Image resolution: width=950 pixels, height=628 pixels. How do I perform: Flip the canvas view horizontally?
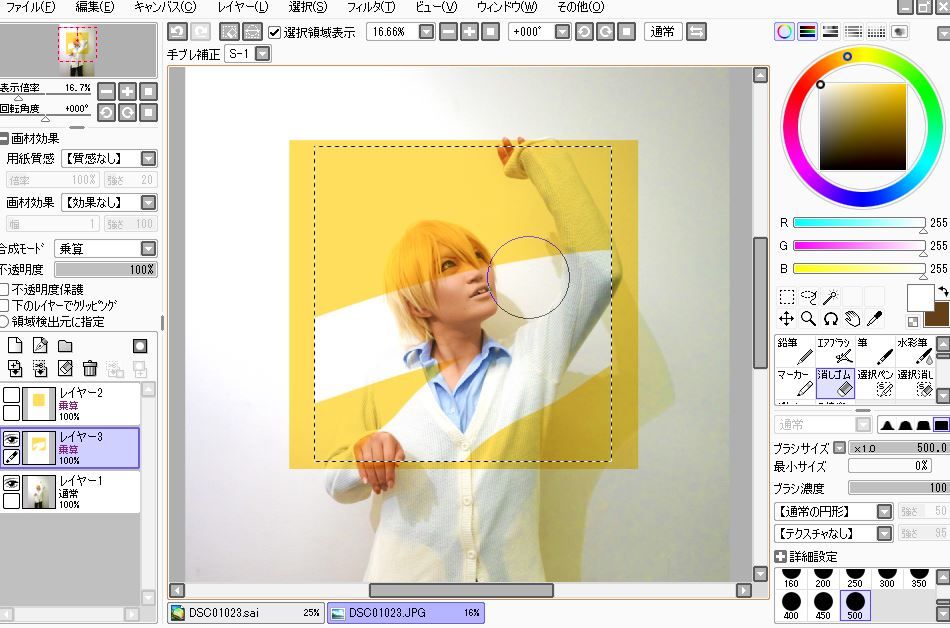(x=696, y=31)
